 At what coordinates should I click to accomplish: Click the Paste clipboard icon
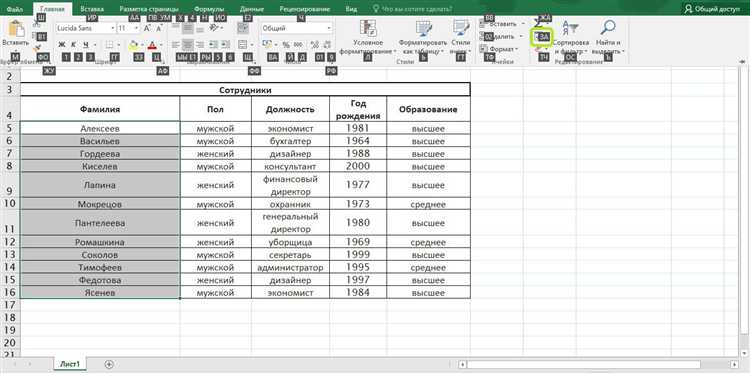point(16,29)
